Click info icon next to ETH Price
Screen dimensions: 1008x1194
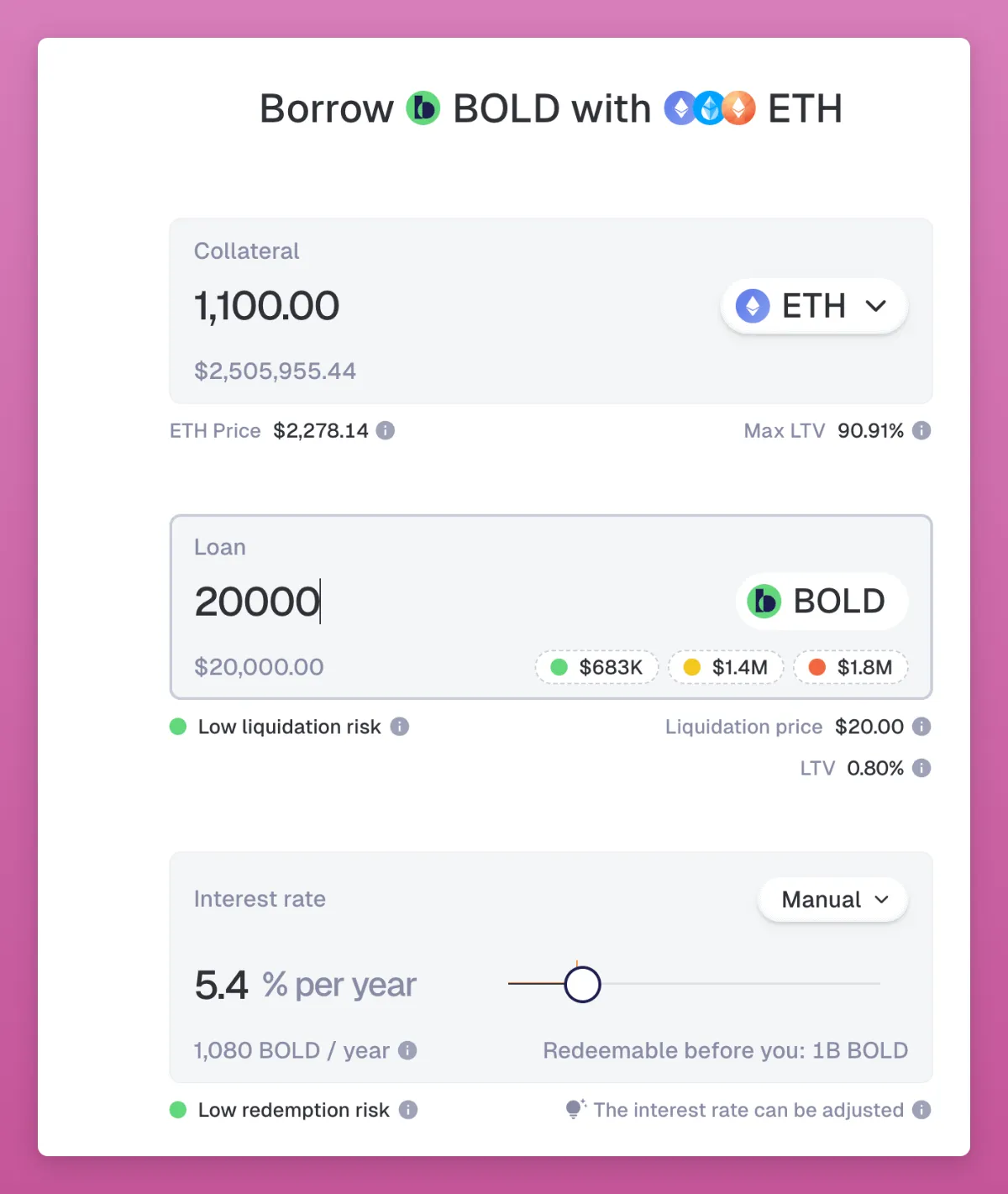coord(386,431)
